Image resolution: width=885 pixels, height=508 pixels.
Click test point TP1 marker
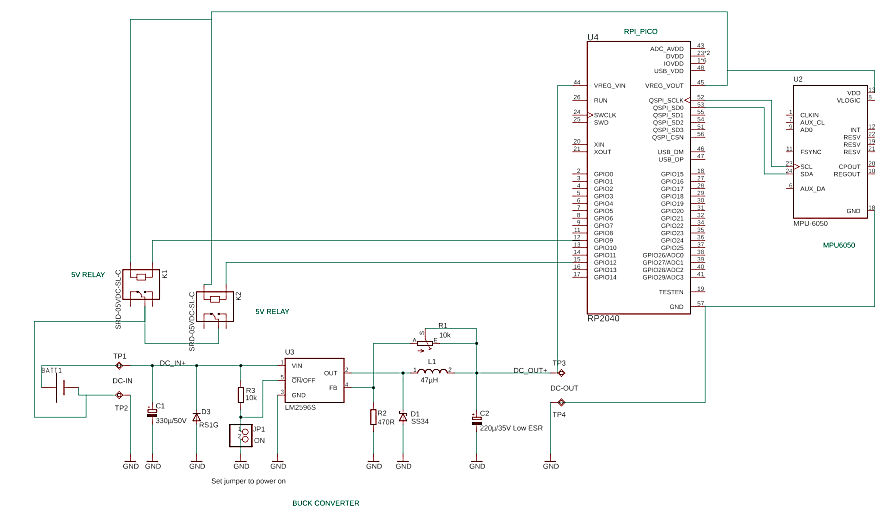tap(119, 366)
